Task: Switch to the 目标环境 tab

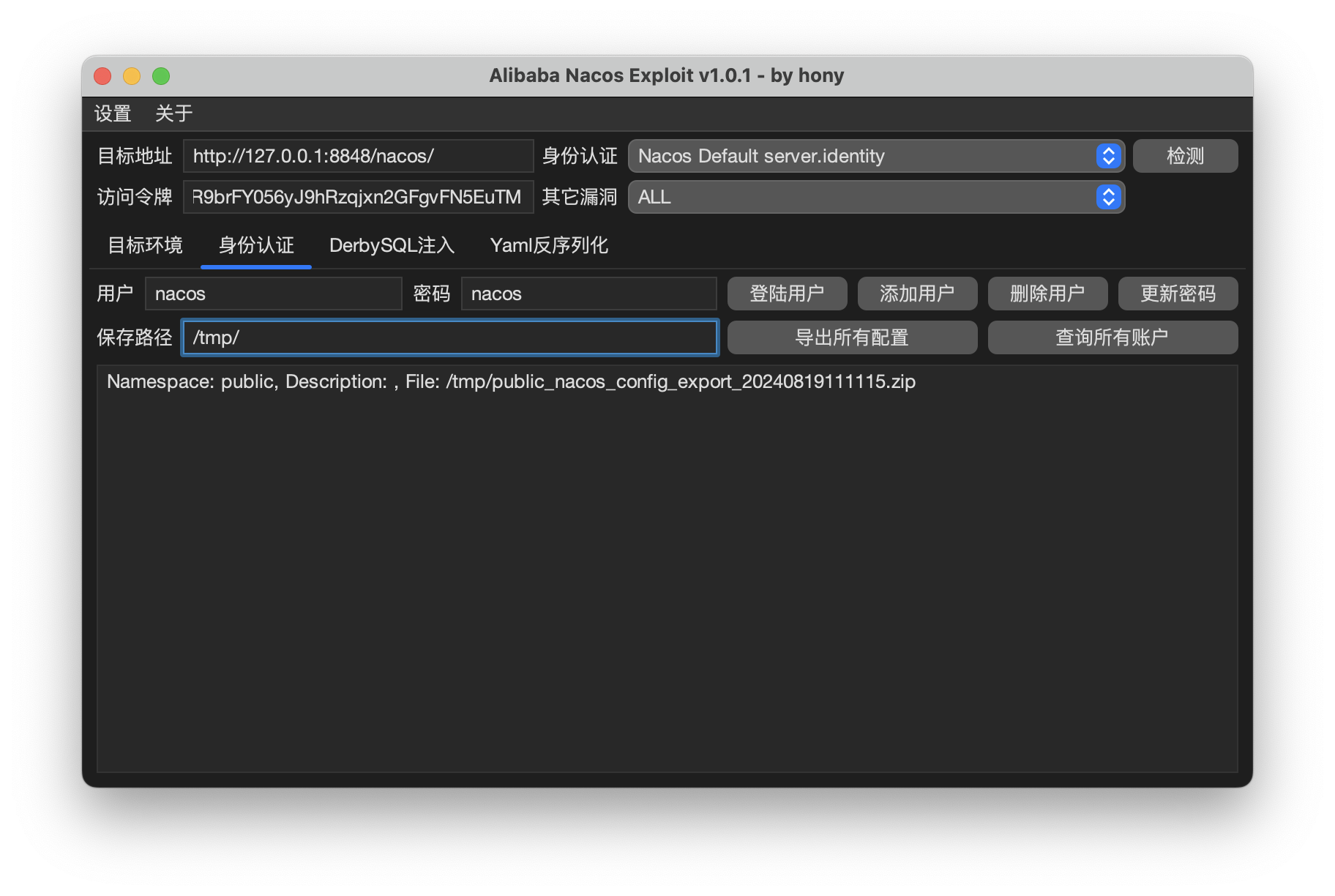Action: (146, 245)
